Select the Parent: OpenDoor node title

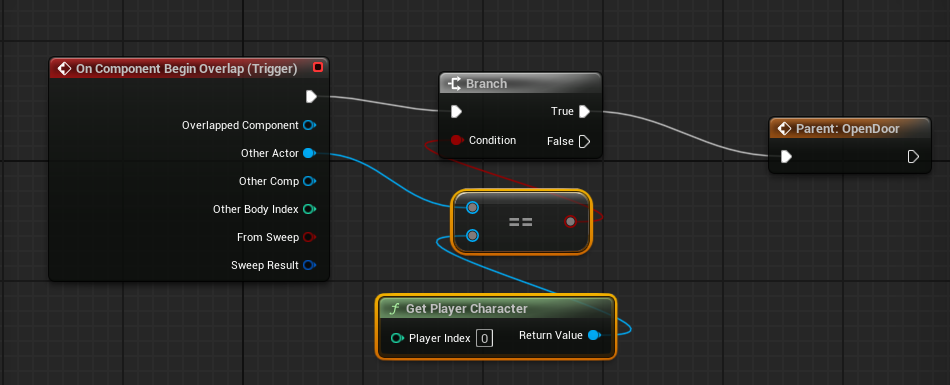(848, 129)
